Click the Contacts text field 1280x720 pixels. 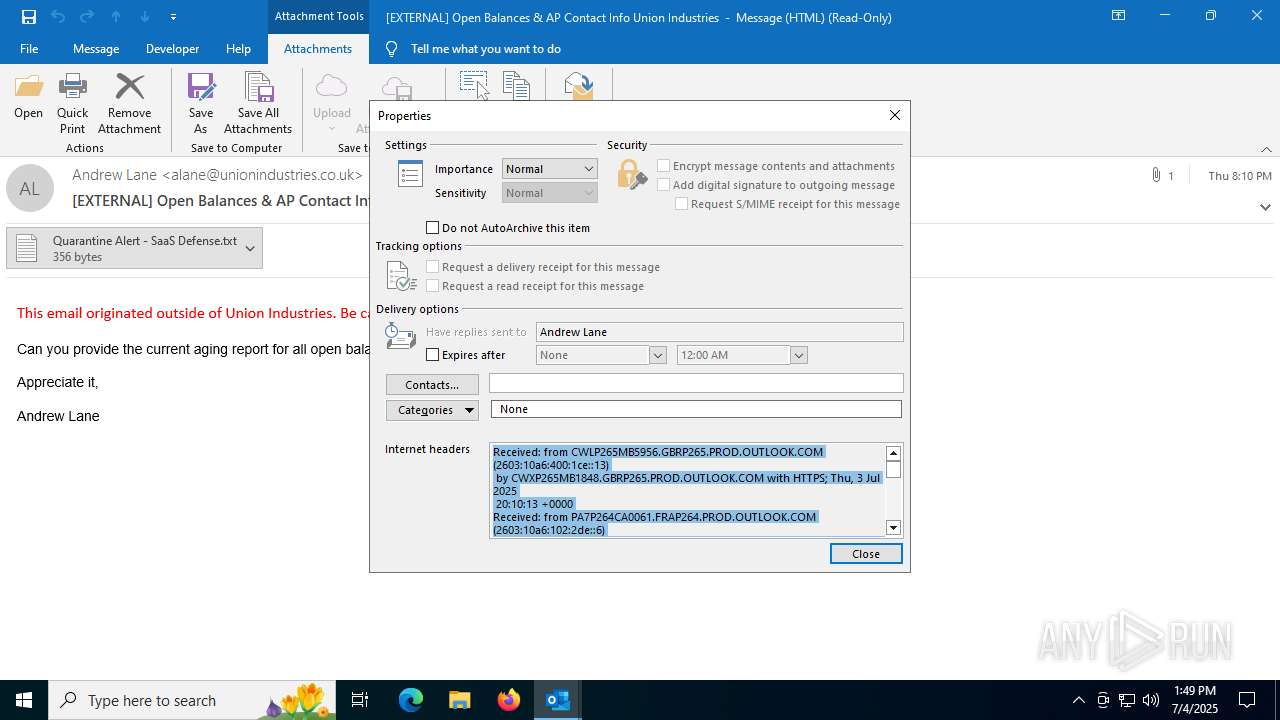tap(696, 384)
